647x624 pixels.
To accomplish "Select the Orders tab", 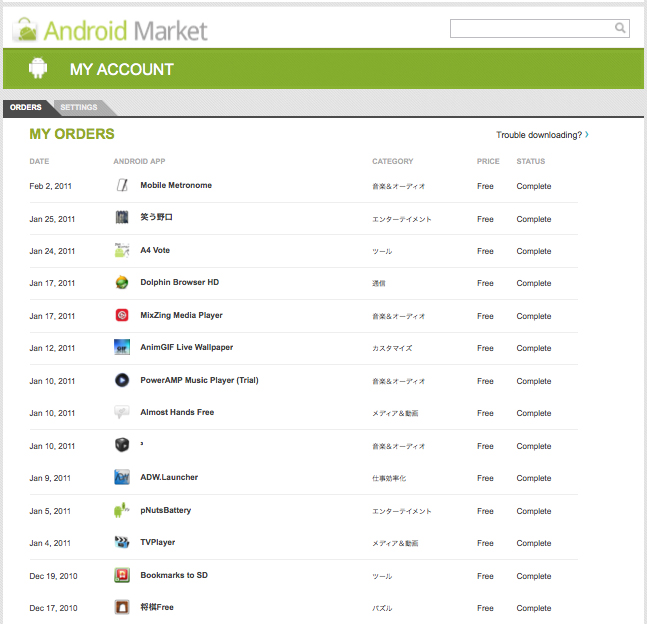I will point(26,108).
